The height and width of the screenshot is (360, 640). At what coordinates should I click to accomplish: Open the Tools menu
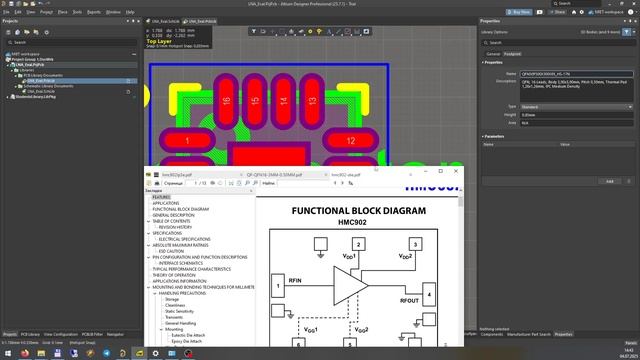77,12
